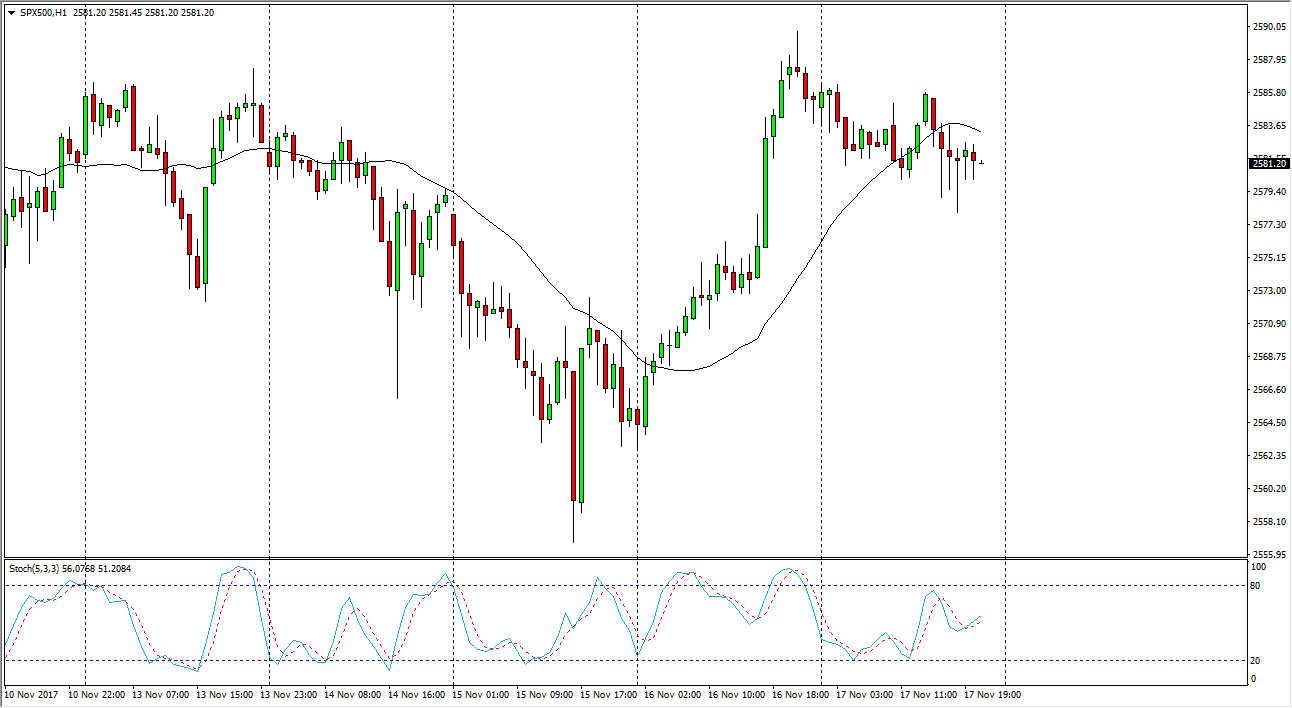
Task: Click the stochastic 80 level label
Action: coord(1258,585)
